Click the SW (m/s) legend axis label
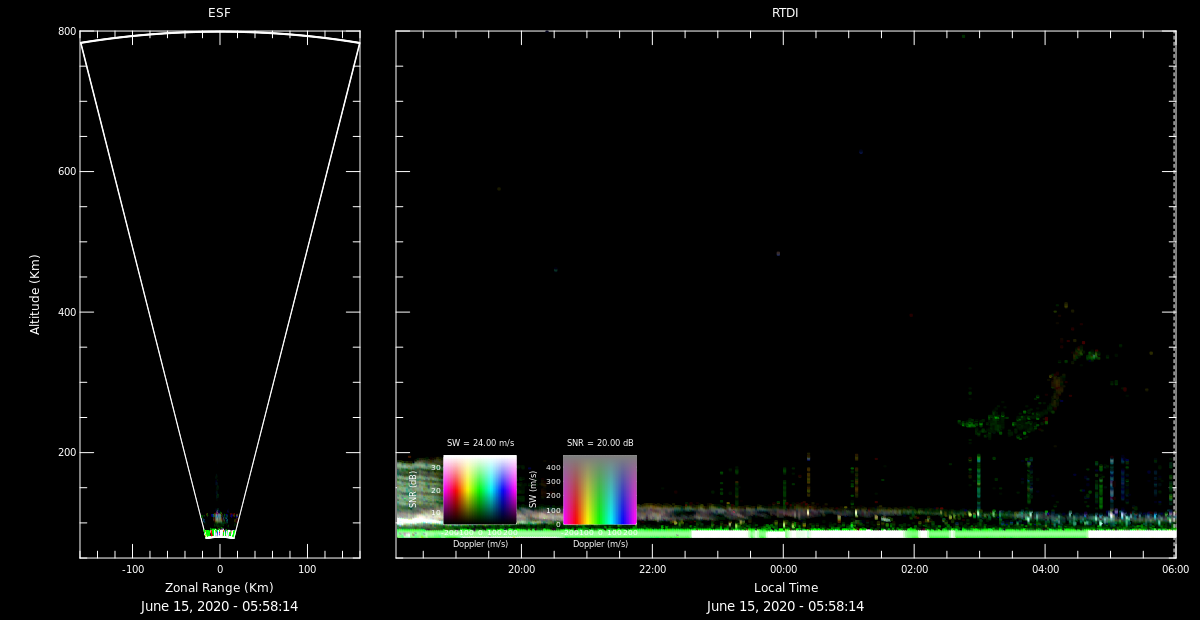Image resolution: width=1200 pixels, height=620 pixels. coord(533,489)
